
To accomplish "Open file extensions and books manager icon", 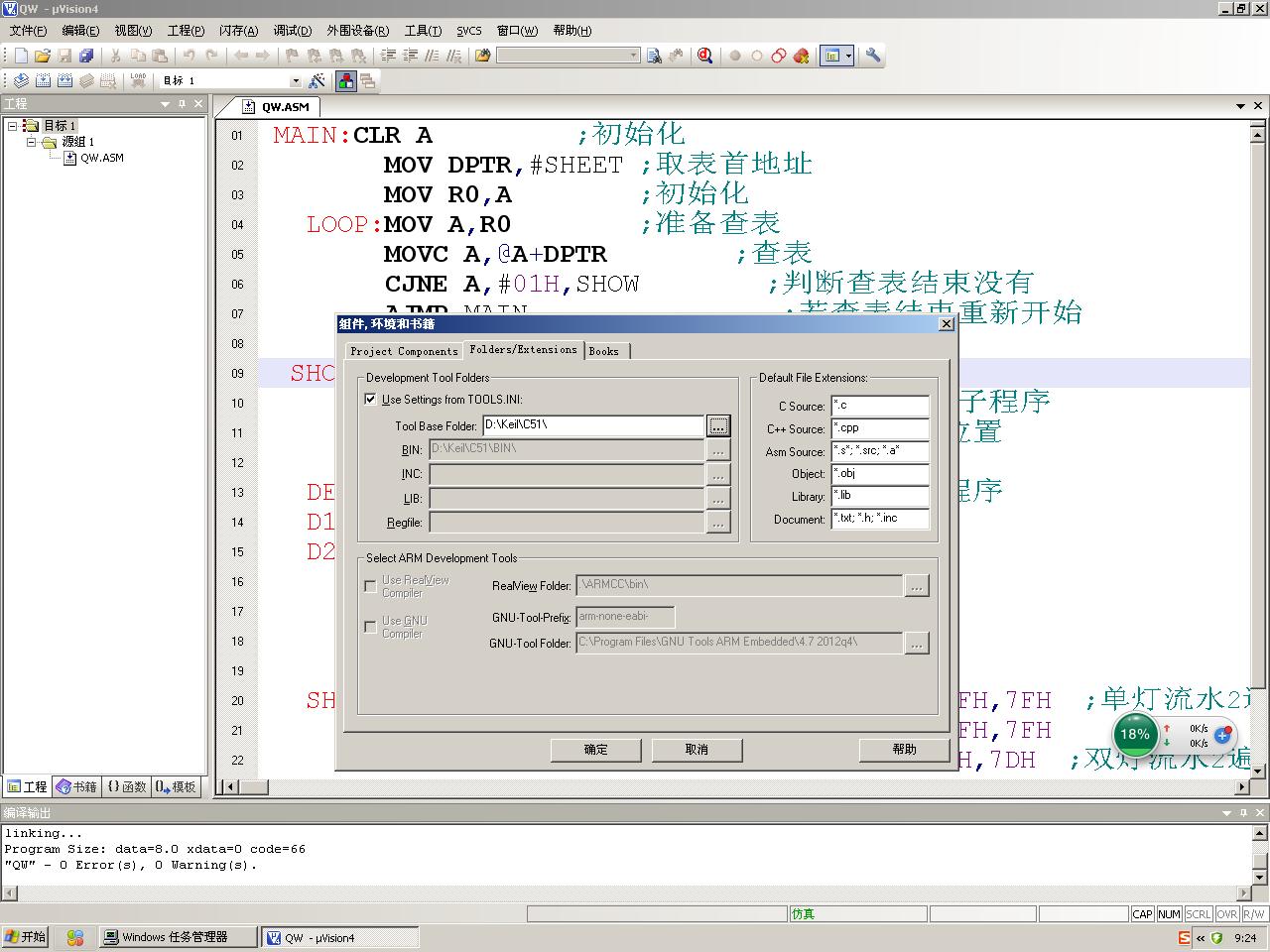I will pyautogui.click(x=345, y=80).
